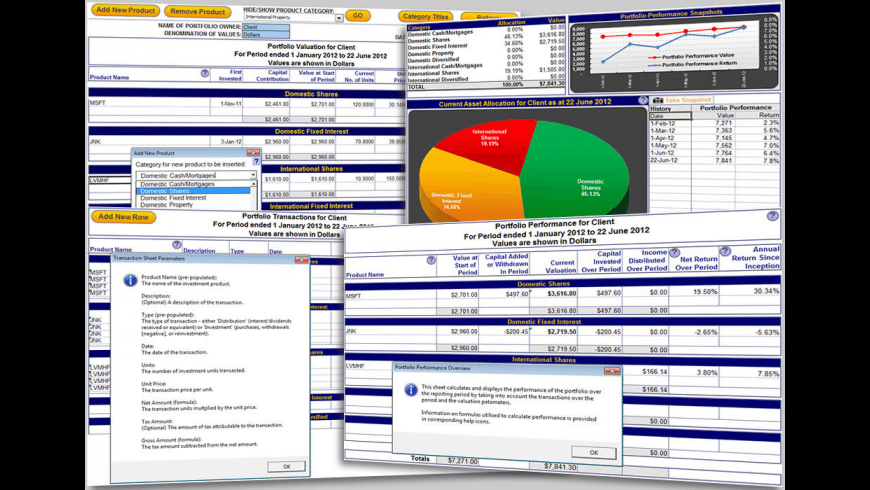
Task: Click $2,461.00 capital contribution for MSFT
Action: click(x=277, y=104)
